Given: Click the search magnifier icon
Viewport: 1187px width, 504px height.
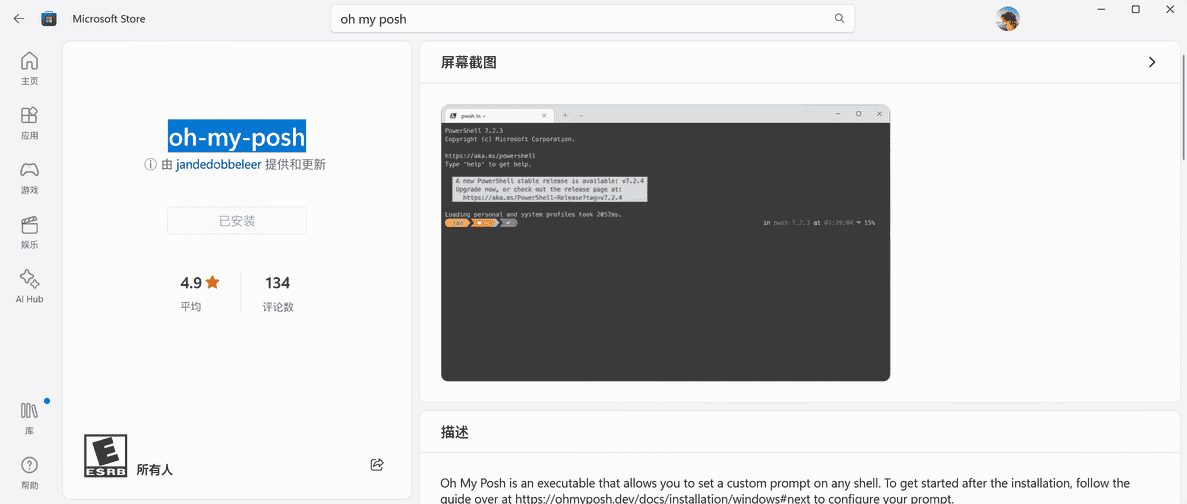Looking at the screenshot, I should 839,19.
